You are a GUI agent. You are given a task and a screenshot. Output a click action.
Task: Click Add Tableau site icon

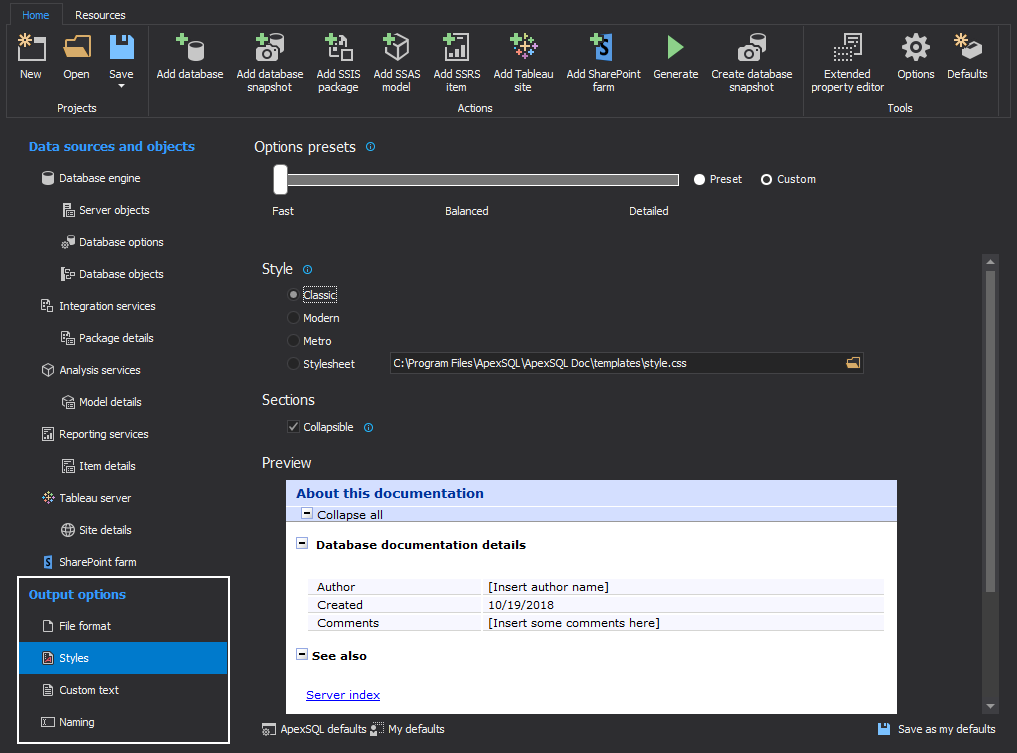[523, 48]
